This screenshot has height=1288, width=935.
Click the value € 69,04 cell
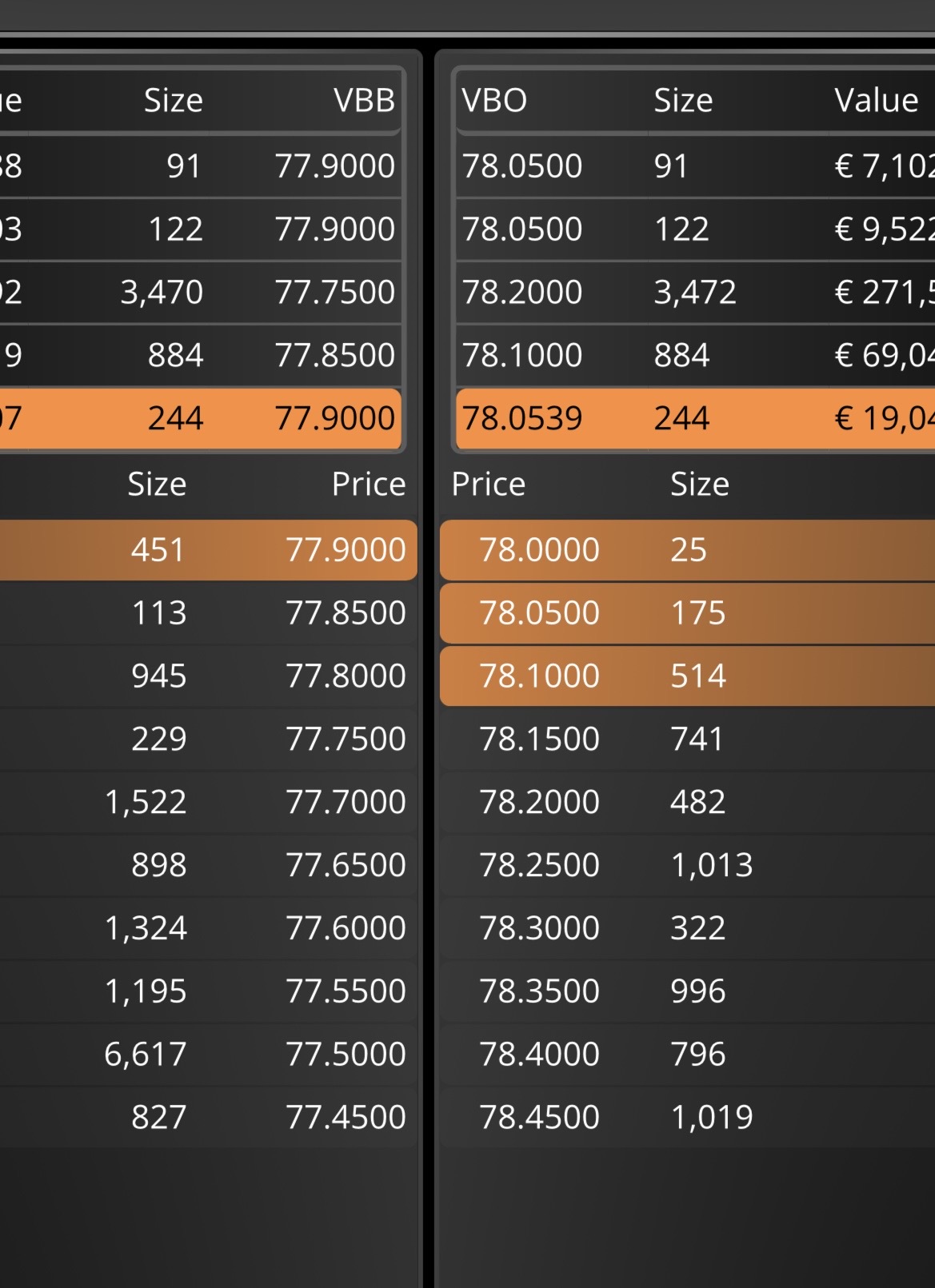click(x=885, y=356)
